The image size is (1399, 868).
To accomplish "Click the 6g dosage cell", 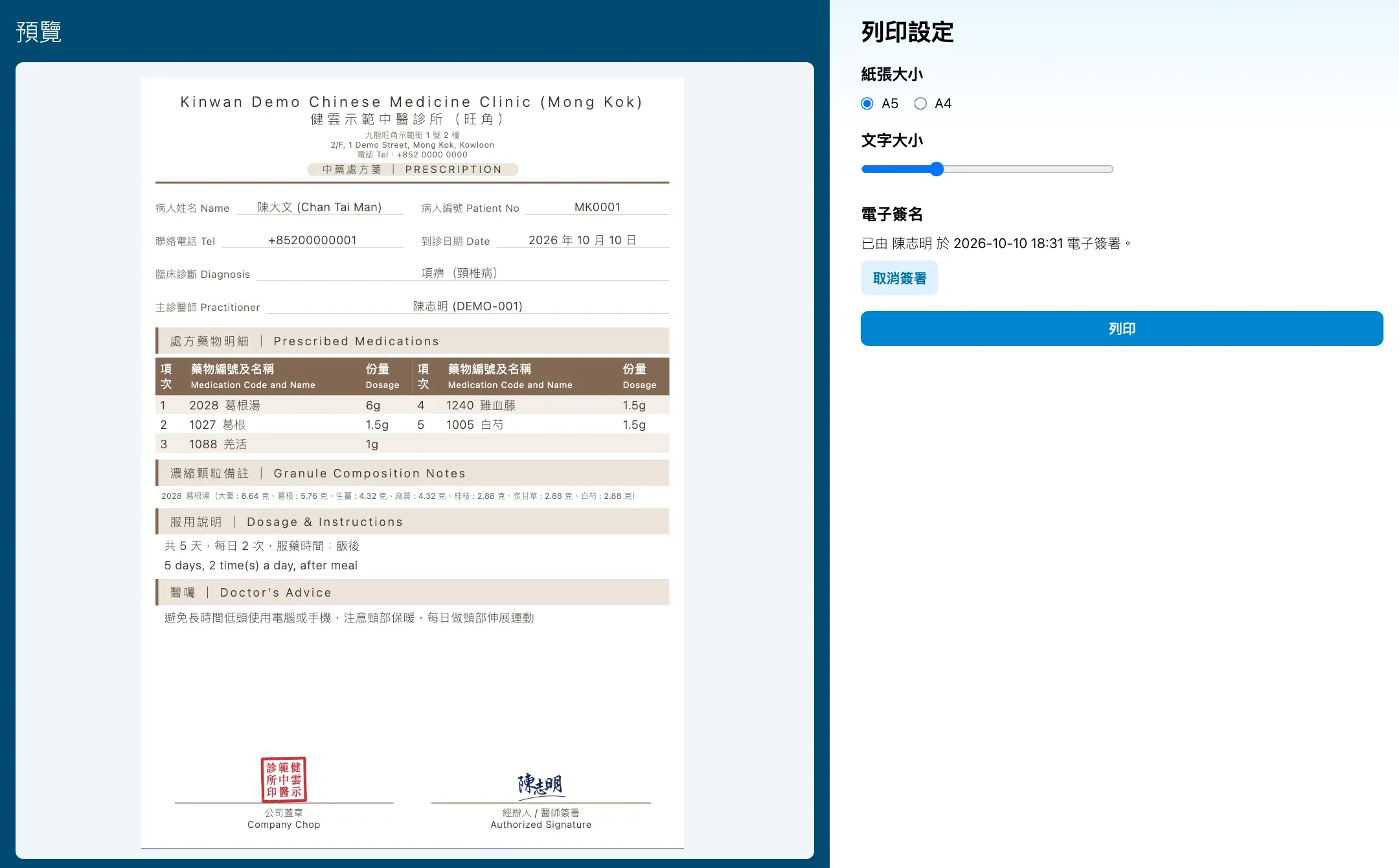I will click(373, 405).
